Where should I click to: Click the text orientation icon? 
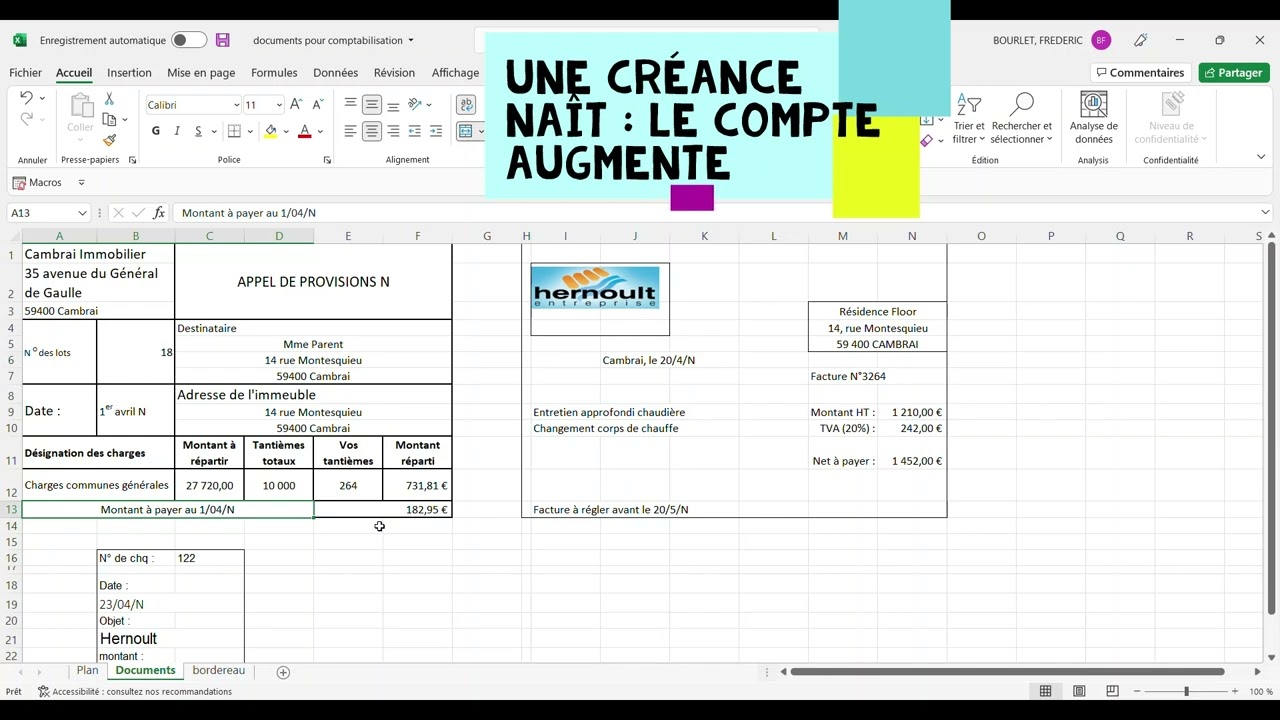click(415, 104)
